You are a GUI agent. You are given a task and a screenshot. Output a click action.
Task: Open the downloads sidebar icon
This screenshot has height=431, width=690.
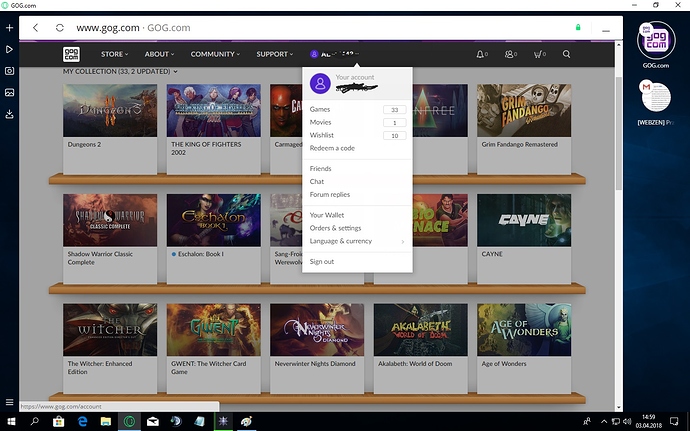pyautogui.click(x=9, y=114)
